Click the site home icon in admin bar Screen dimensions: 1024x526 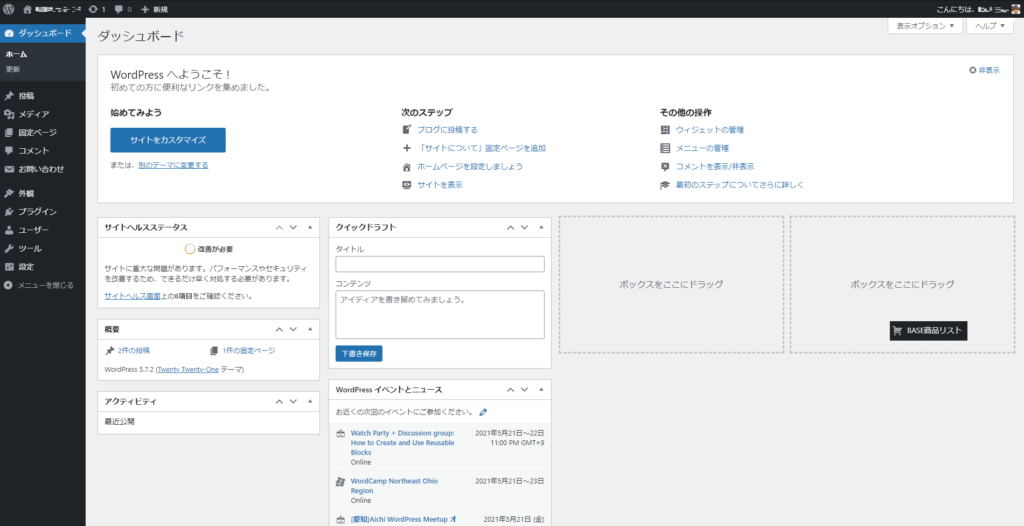click(27, 9)
